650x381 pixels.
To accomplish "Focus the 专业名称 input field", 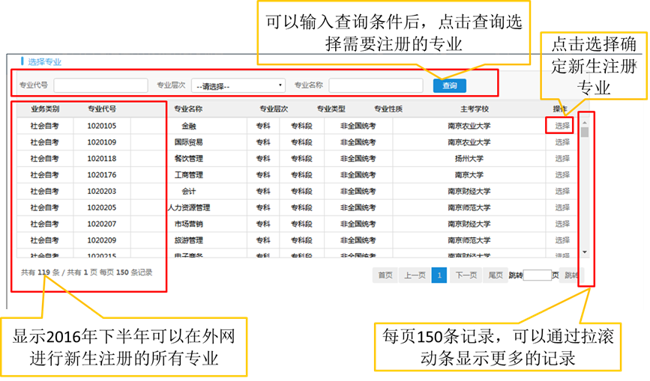I will click(x=376, y=85).
